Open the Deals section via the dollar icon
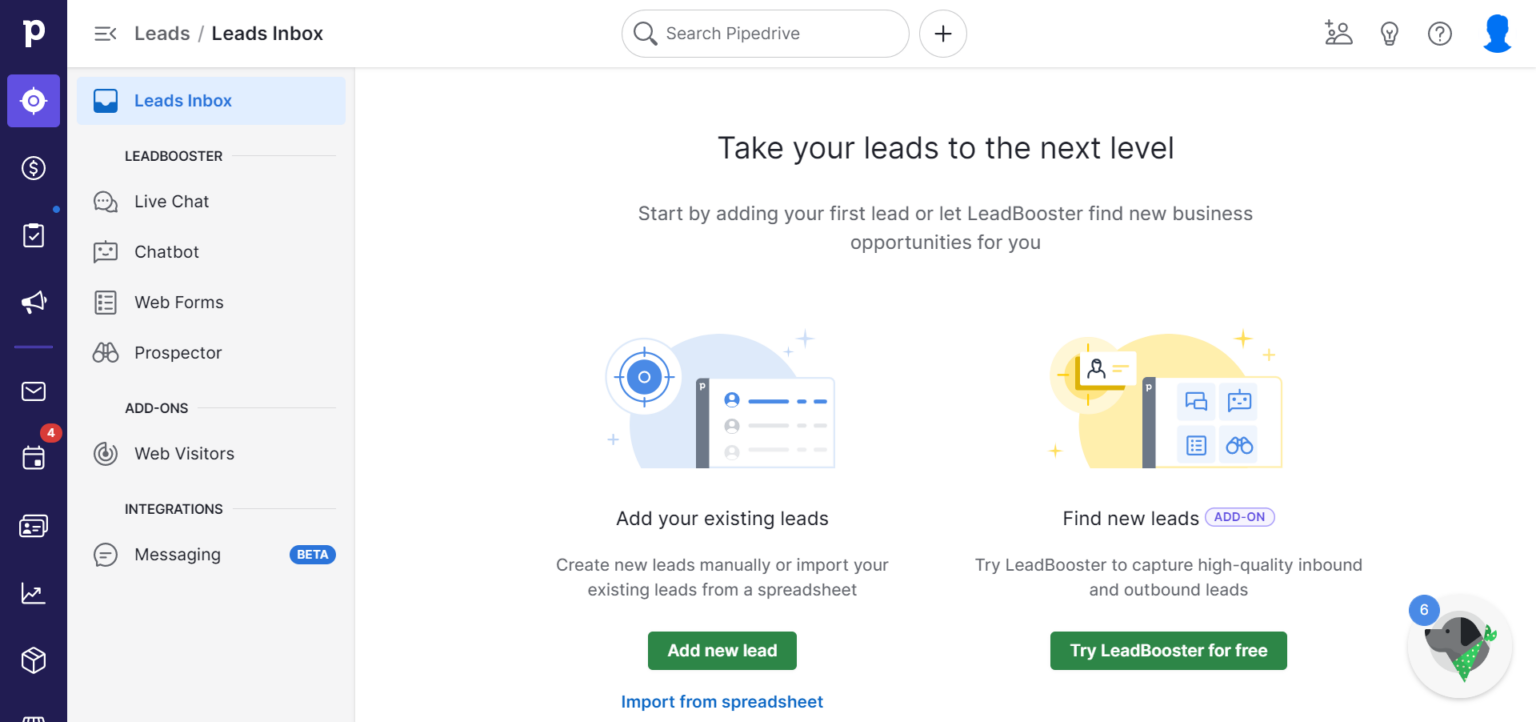The height and width of the screenshot is (722, 1536). (x=33, y=168)
